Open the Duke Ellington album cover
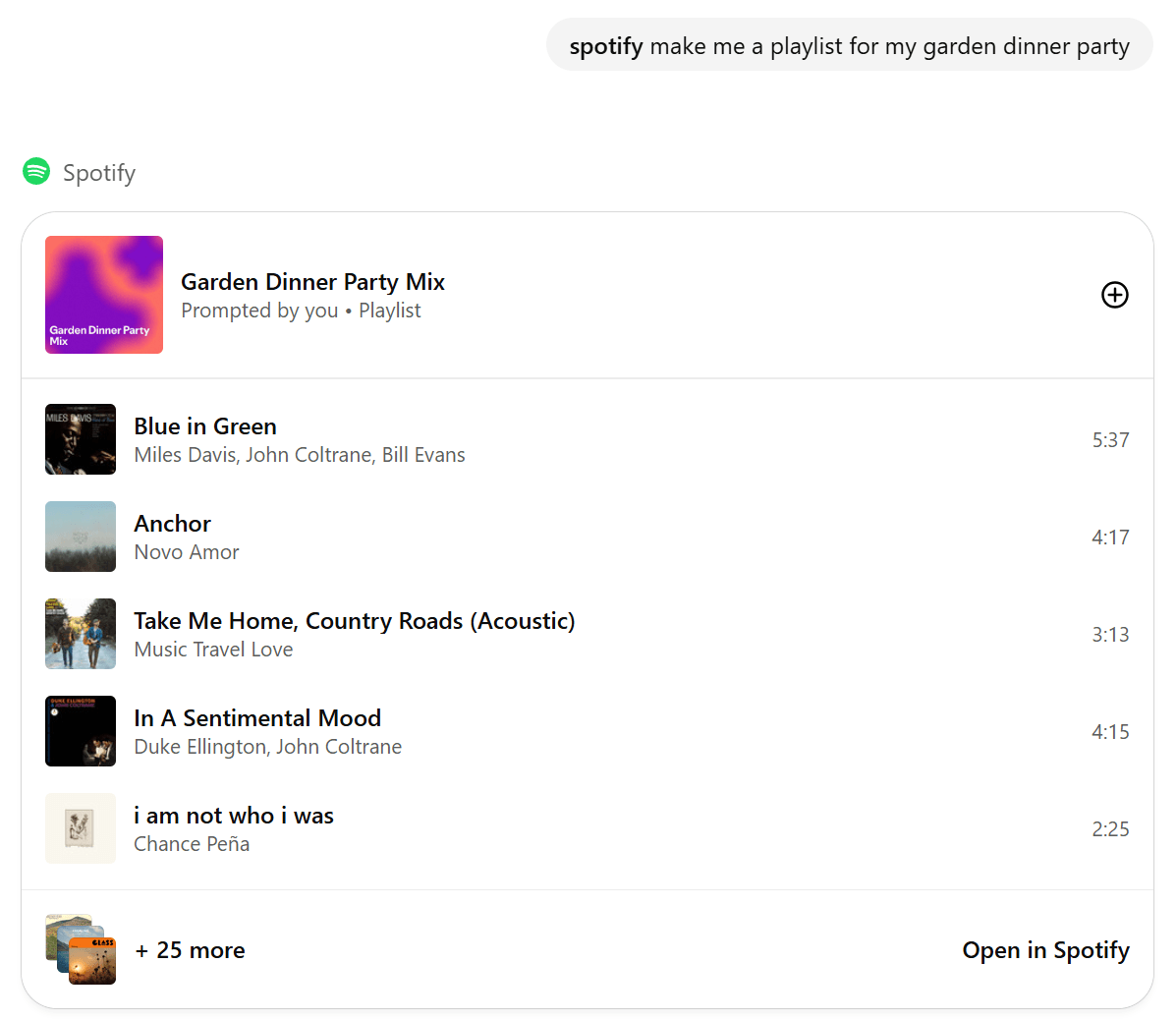Image resolution: width=1176 pixels, height=1020 pixels. point(80,731)
